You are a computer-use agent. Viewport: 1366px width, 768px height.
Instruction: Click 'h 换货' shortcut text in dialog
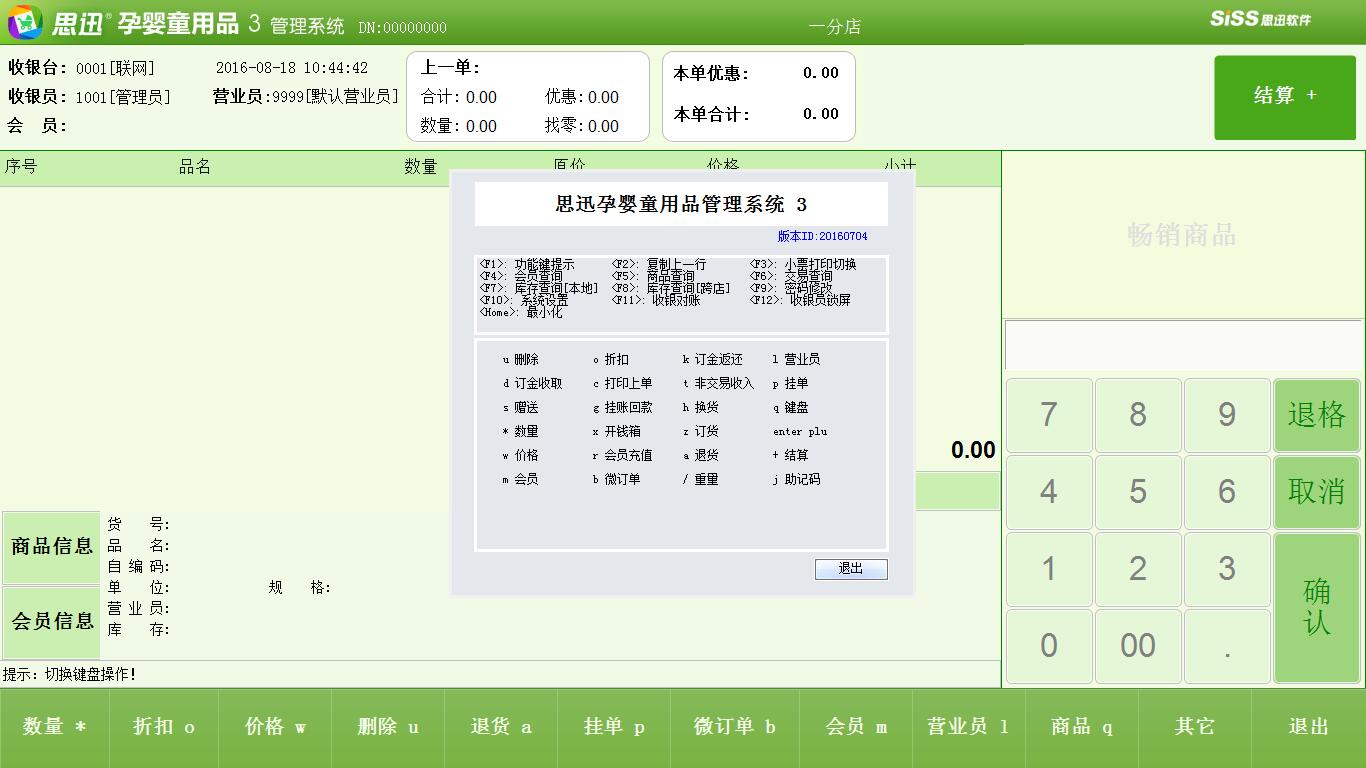coord(700,408)
